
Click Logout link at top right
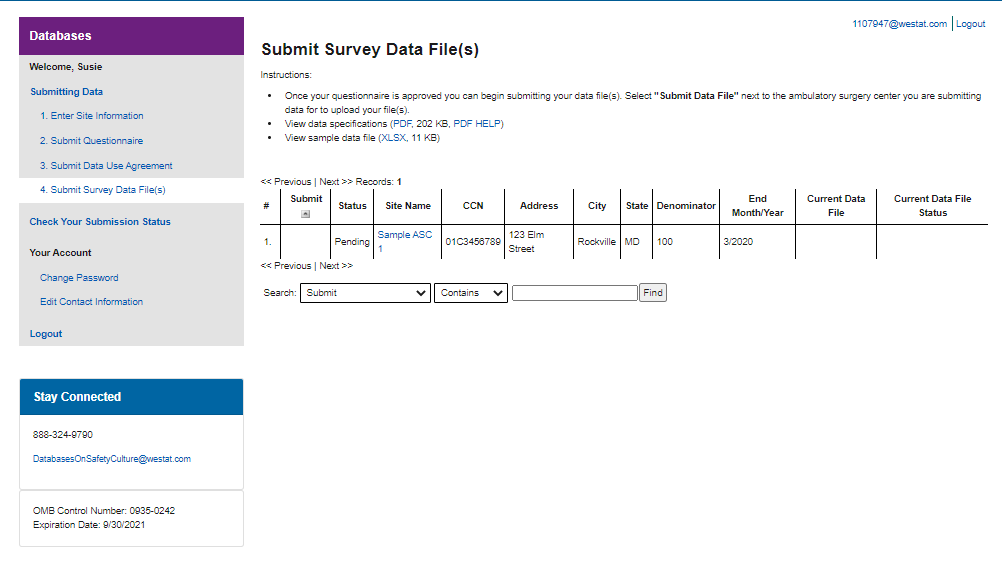point(971,24)
